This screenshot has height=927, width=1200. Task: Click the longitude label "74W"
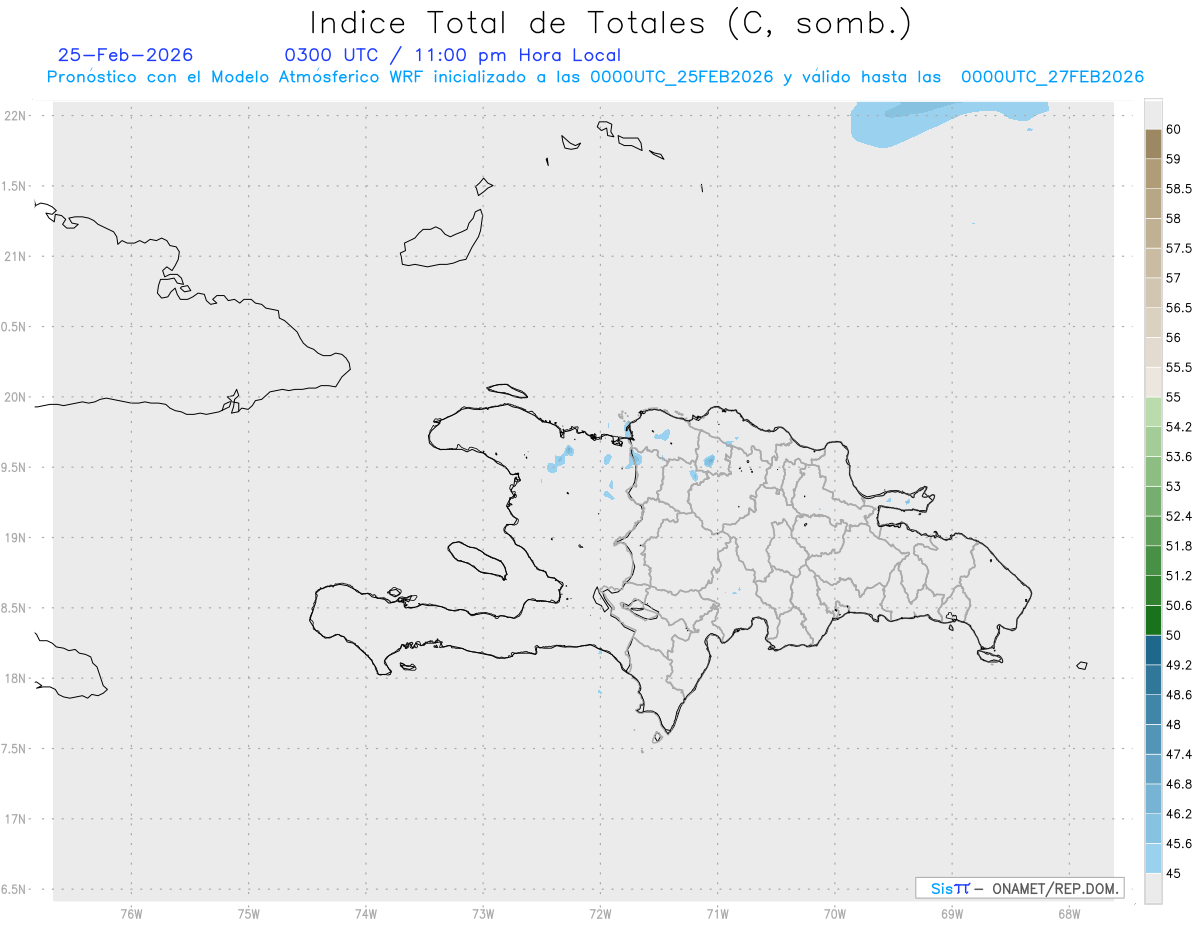pyautogui.click(x=365, y=913)
